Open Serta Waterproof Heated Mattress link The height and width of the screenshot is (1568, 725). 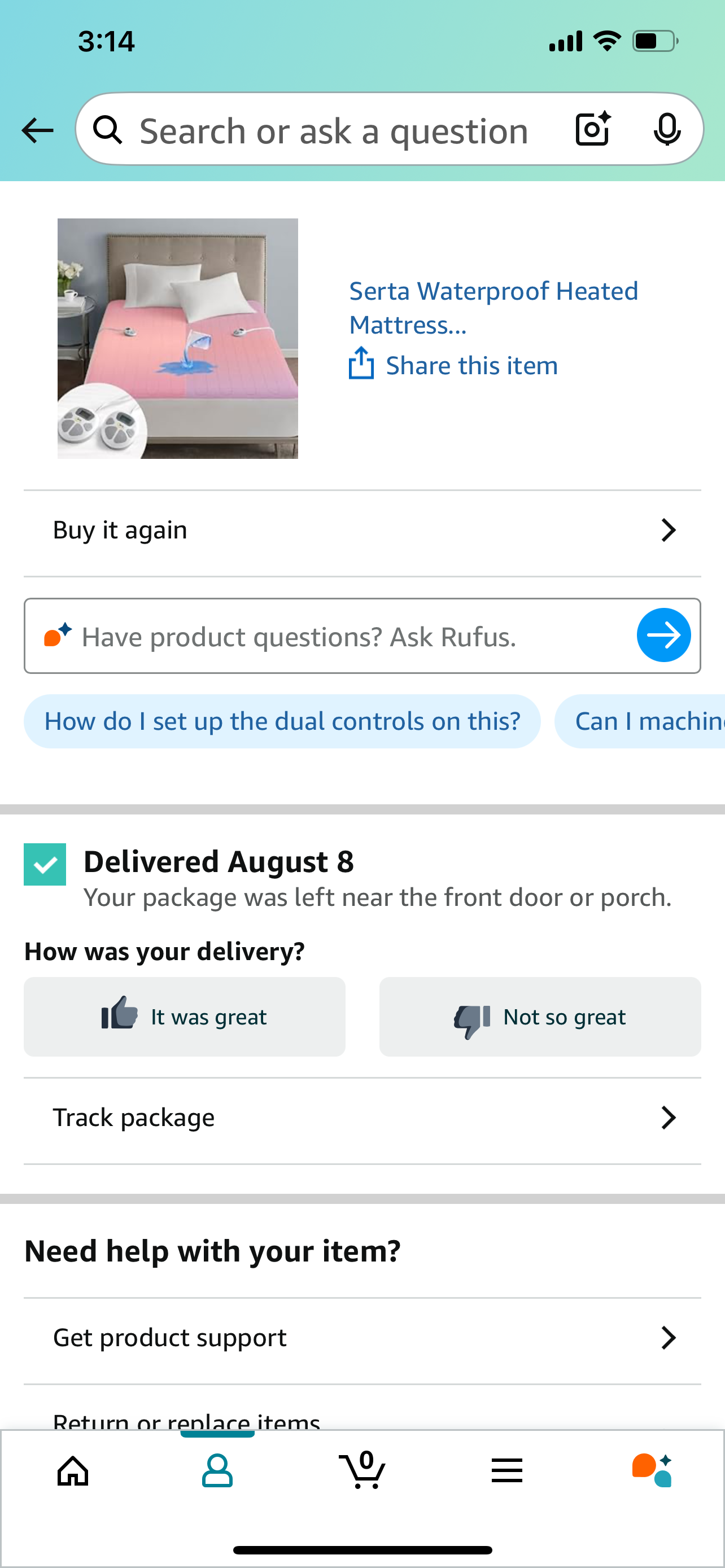pos(493,308)
